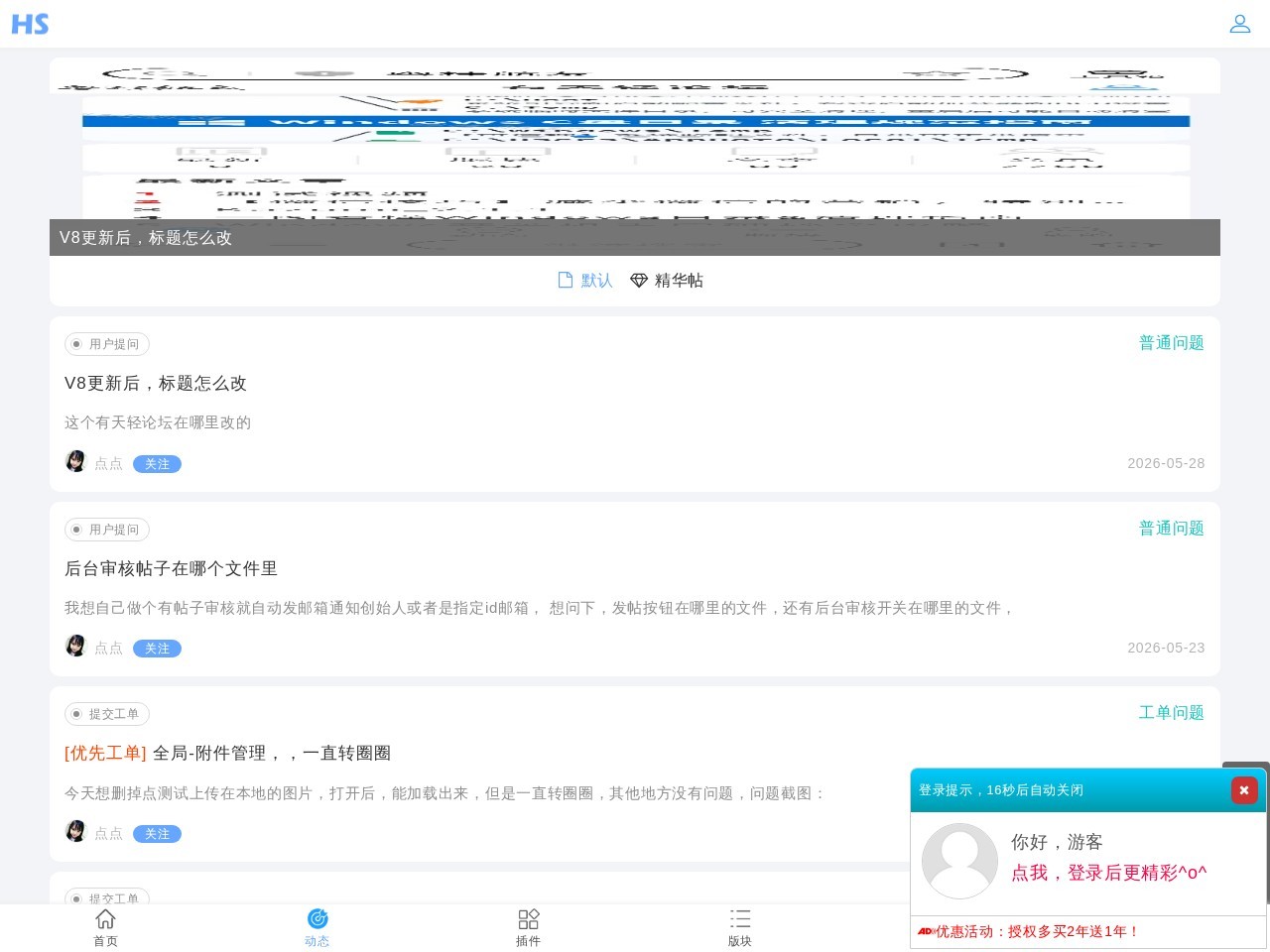Viewport: 1270px width, 952px height.
Task: Open the post 后台审核帖子在哪个文件里
Action: coord(171,569)
